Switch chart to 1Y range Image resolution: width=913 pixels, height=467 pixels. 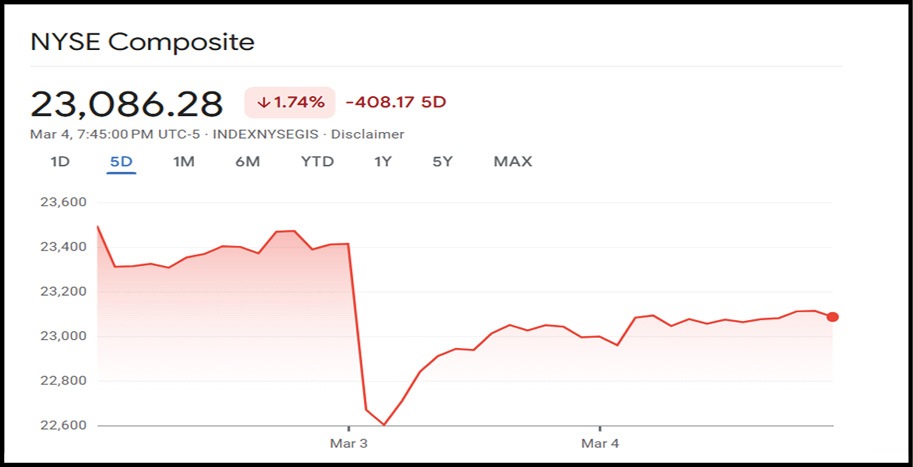point(382,162)
